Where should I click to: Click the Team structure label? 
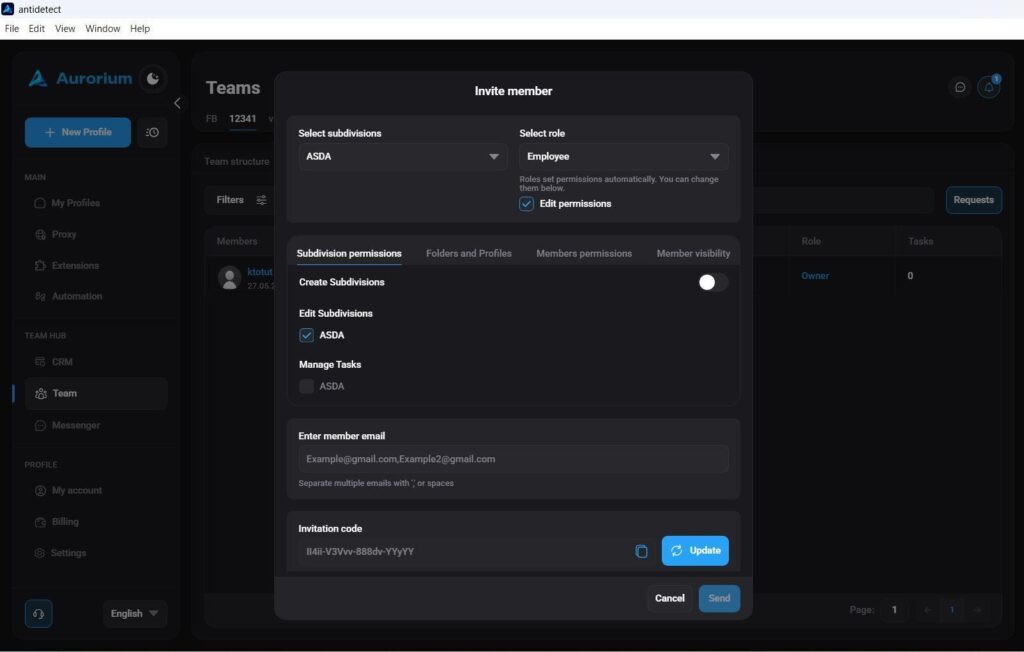click(x=236, y=161)
